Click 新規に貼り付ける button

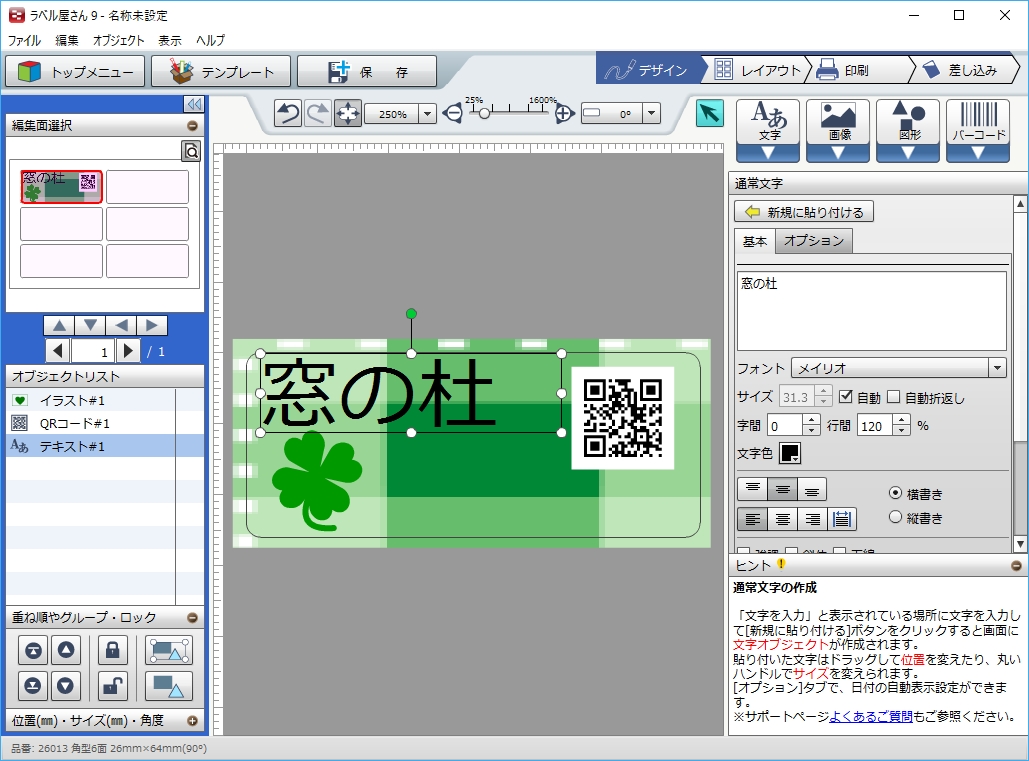(x=804, y=212)
